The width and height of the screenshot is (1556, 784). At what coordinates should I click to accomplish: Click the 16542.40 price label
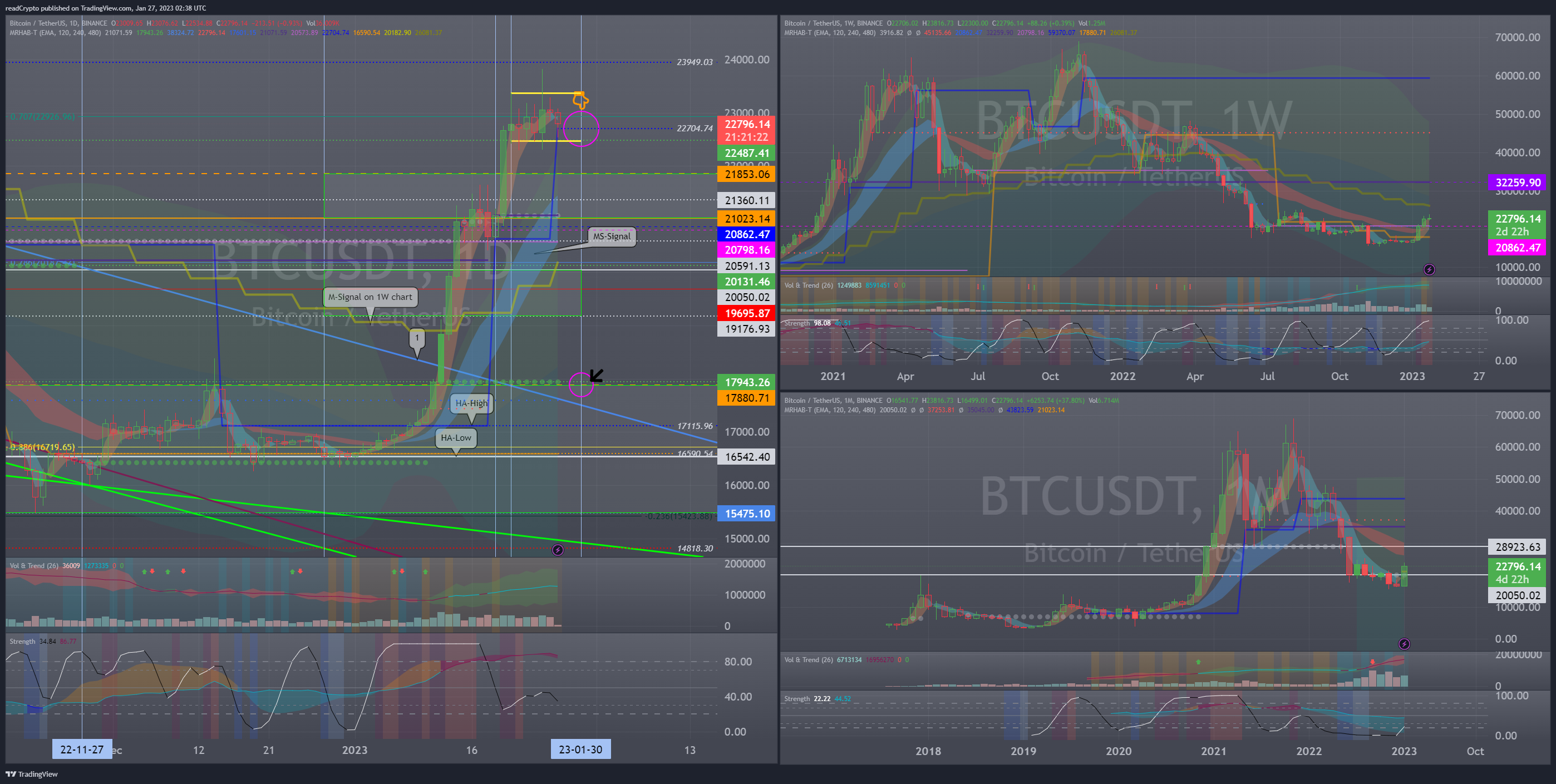(747, 457)
